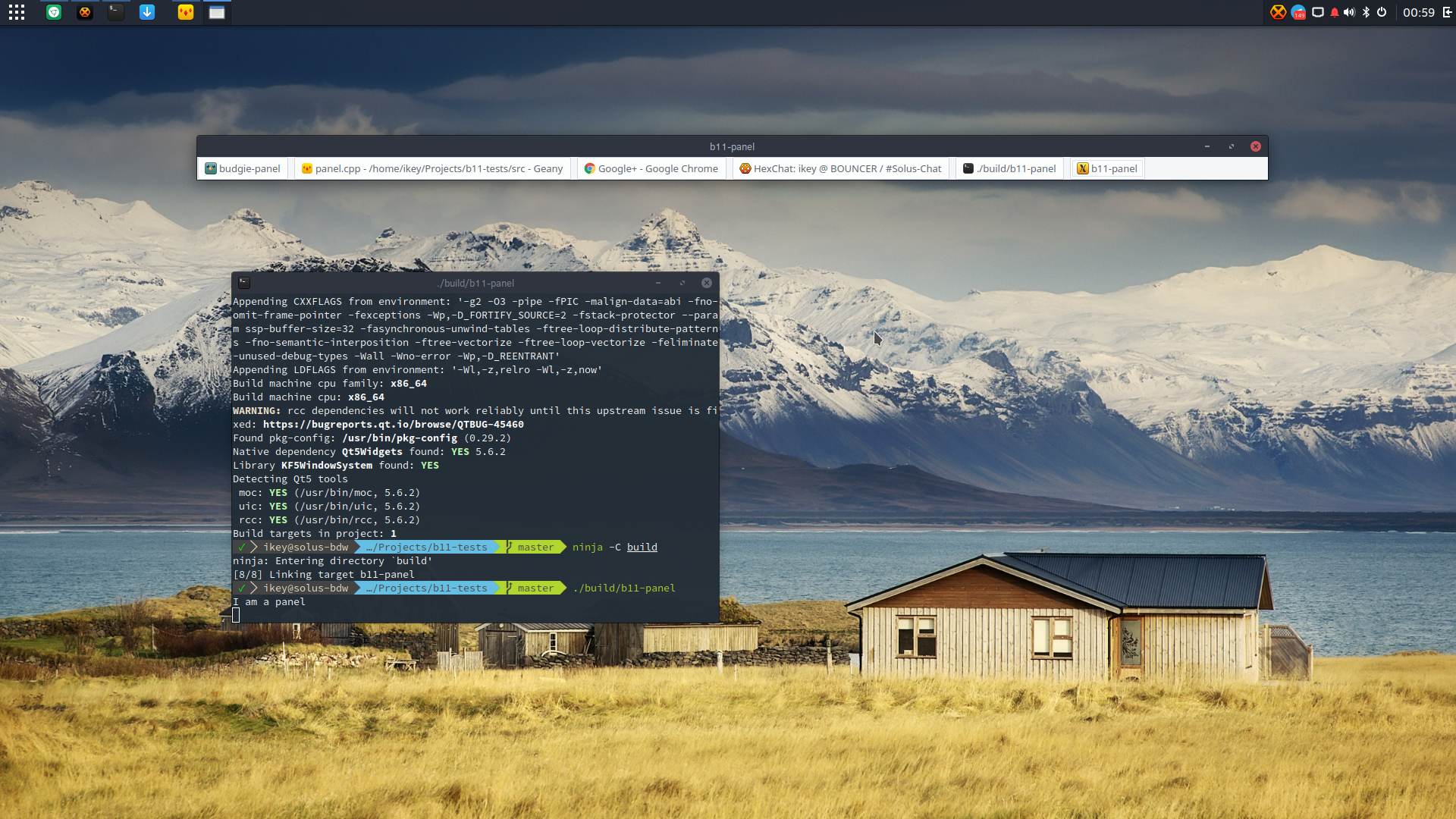The width and height of the screenshot is (1456, 819).
Task: Click the terminal icon in terminal titlebar
Action: [244, 283]
